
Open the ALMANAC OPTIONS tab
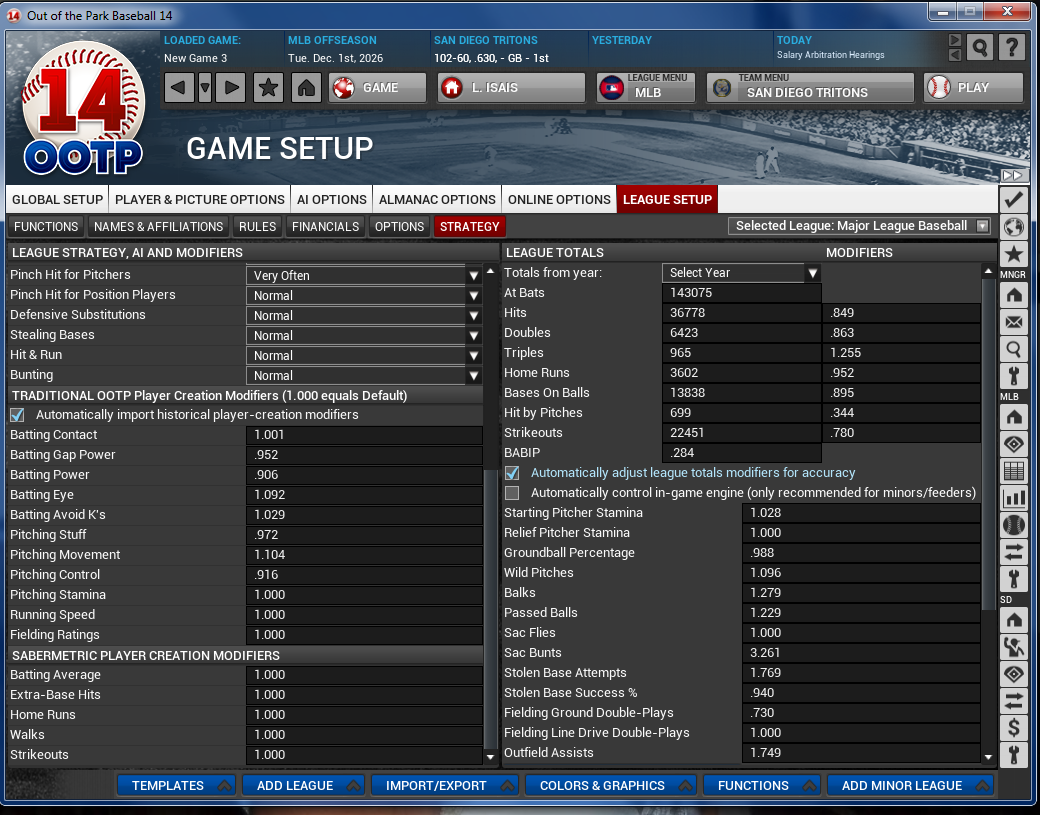click(x=437, y=199)
